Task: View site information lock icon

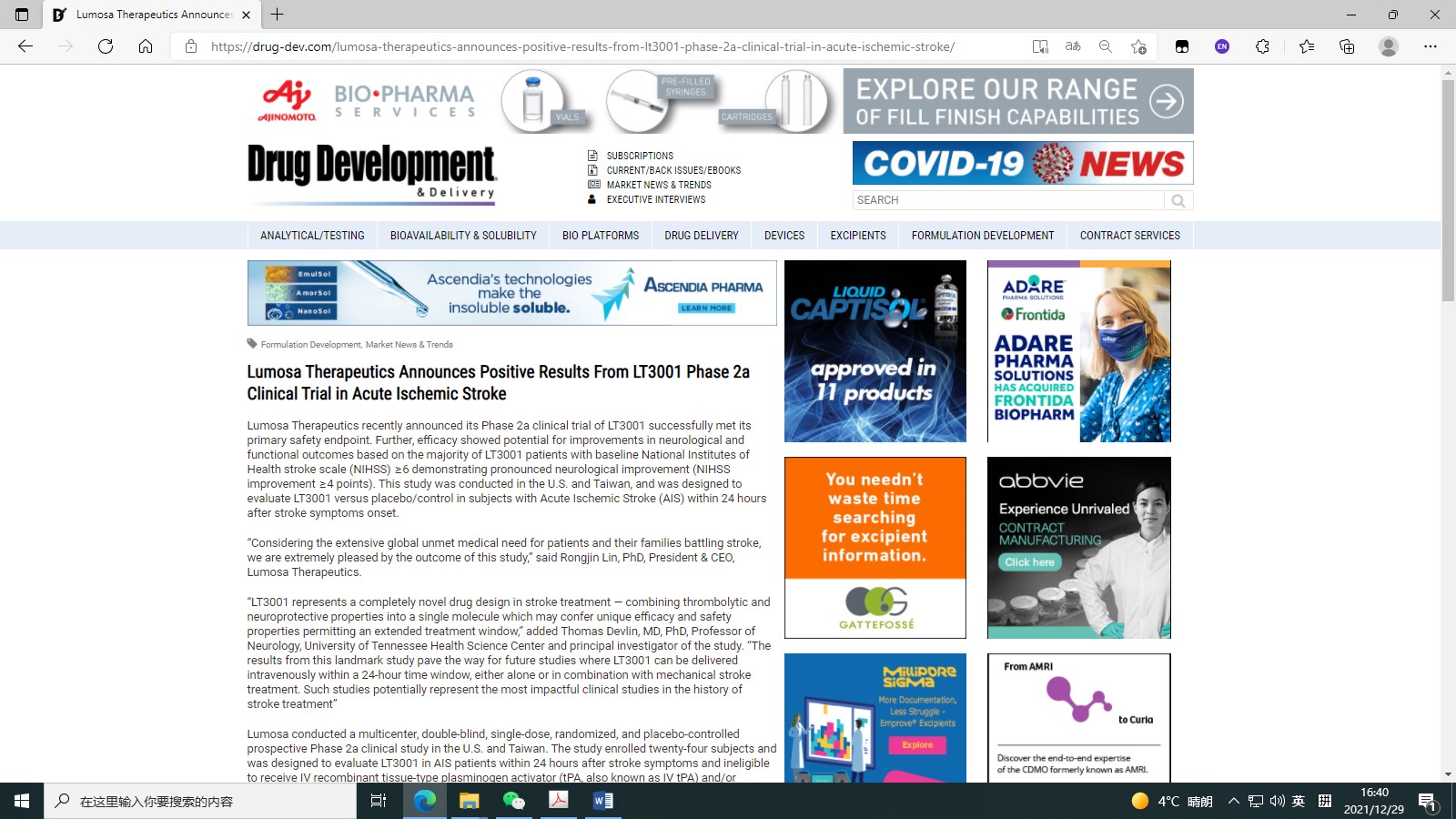Action: (191, 46)
